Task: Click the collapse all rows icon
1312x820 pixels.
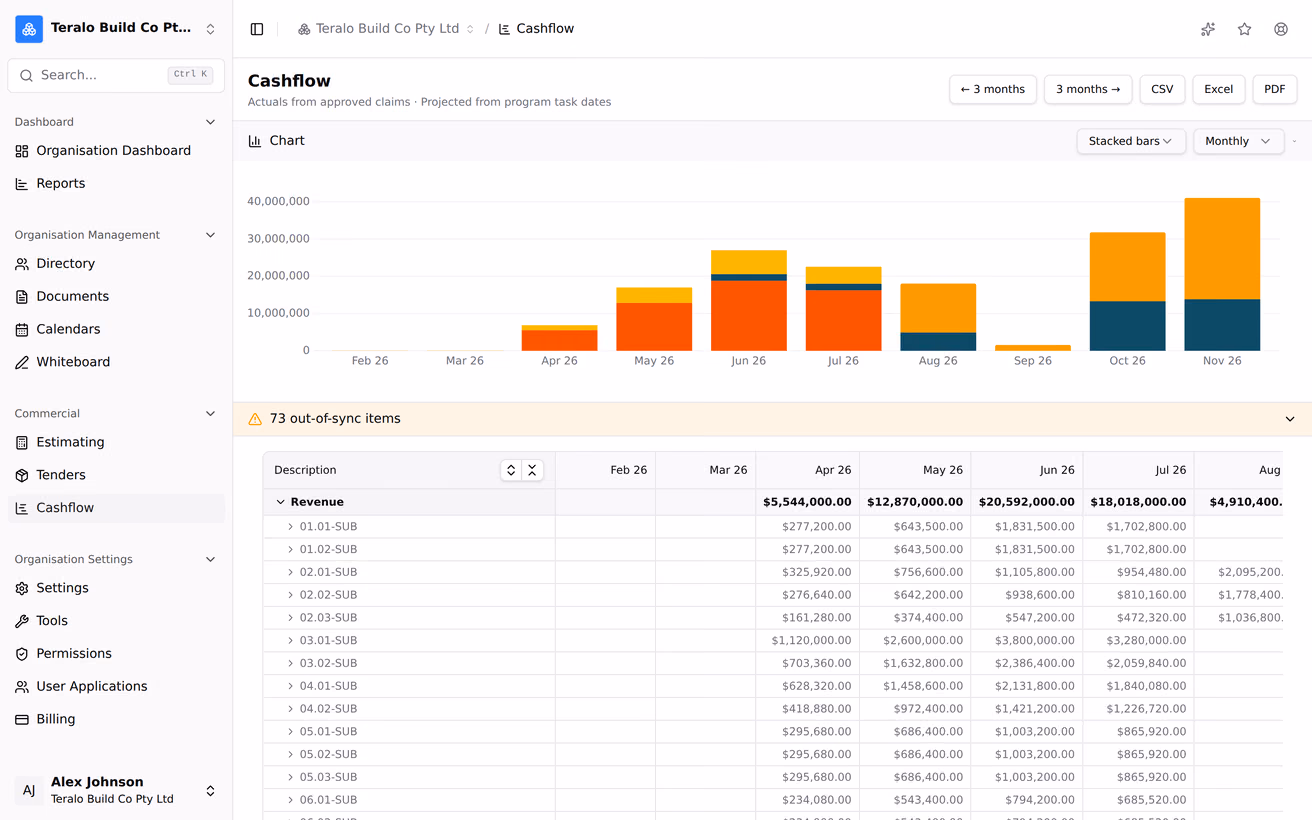Action: (533, 470)
